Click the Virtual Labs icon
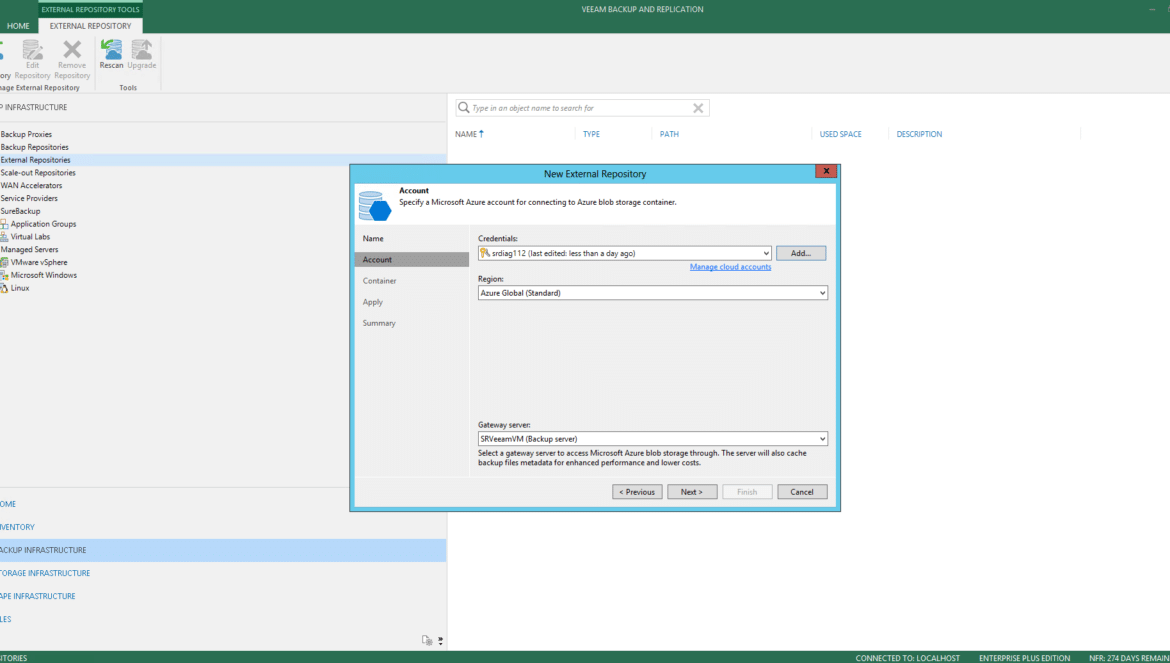 click(x=4, y=236)
